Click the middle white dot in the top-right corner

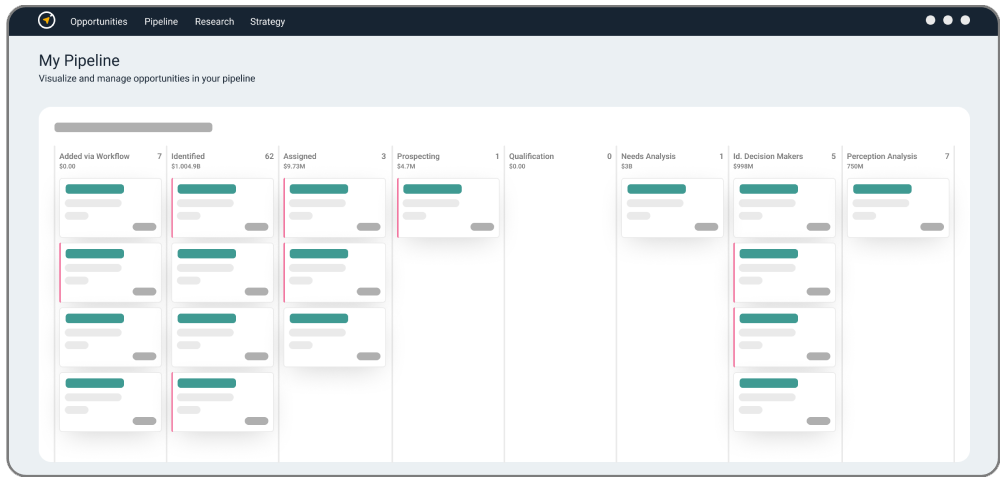coord(947,20)
